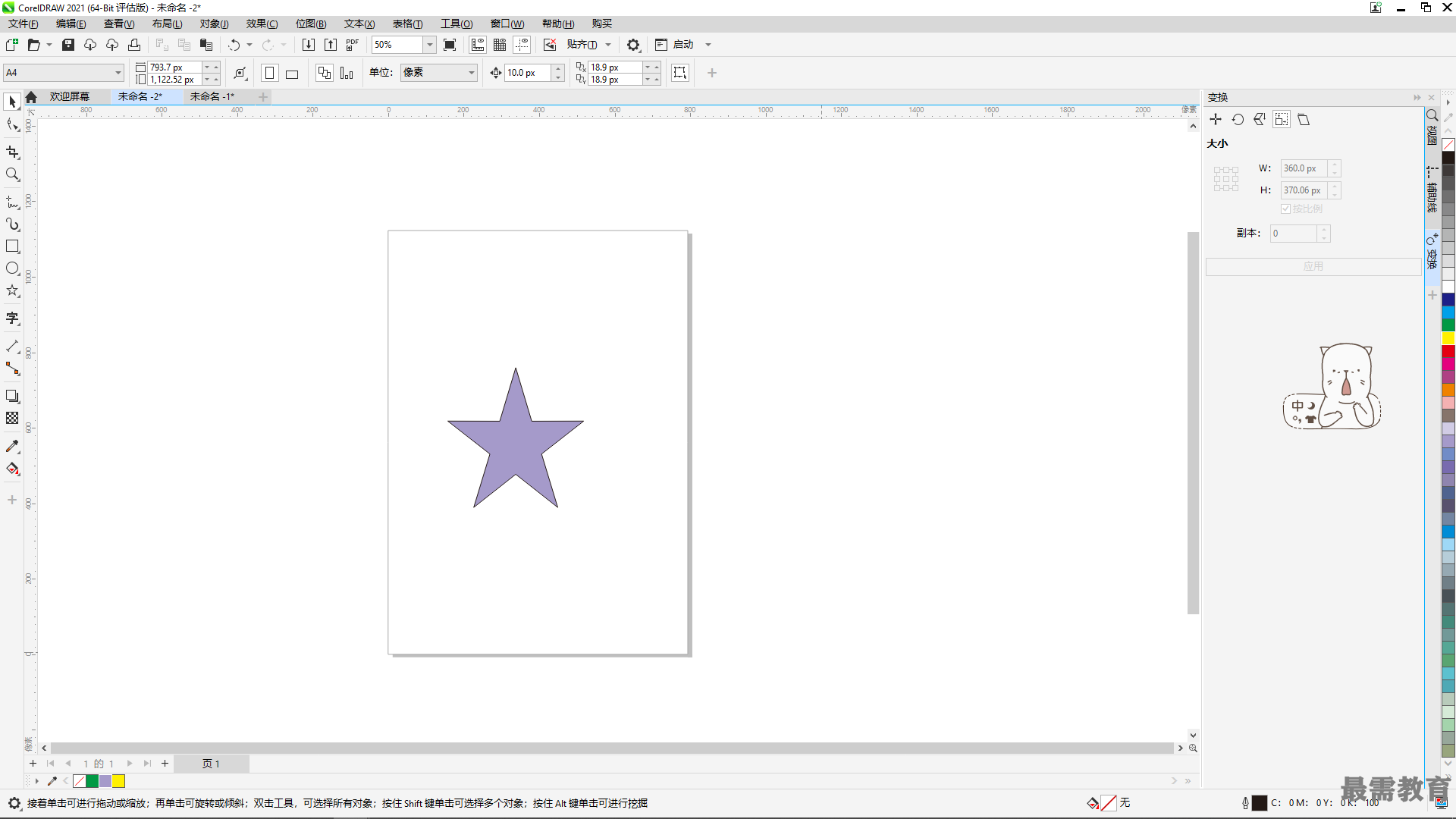This screenshot has width=1456, height=819.
Task: Select the Connector tool
Action: tap(12, 369)
